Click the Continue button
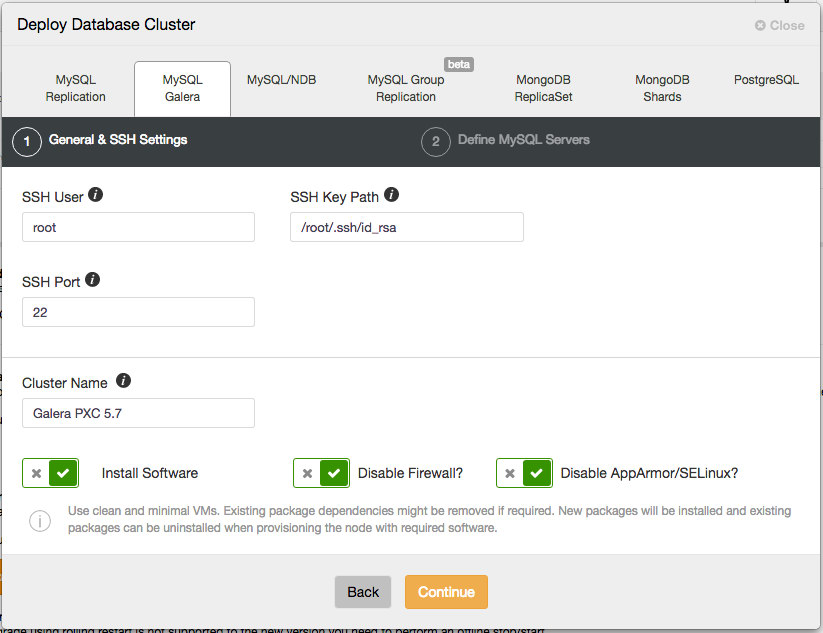This screenshot has width=823, height=633. pyautogui.click(x=446, y=592)
